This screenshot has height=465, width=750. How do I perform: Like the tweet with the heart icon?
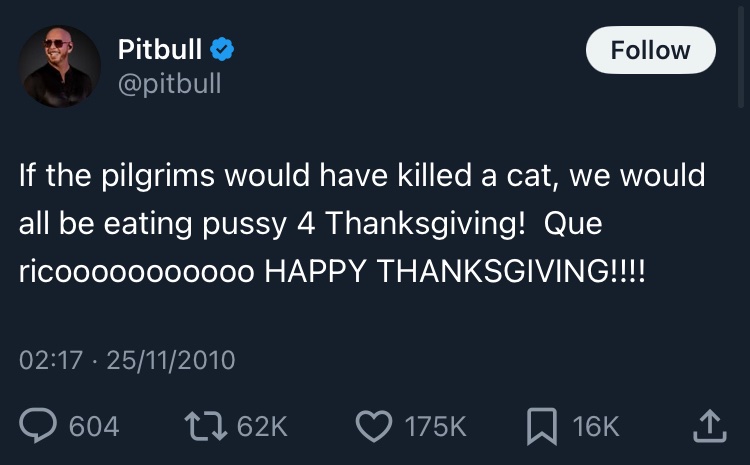pyautogui.click(x=374, y=427)
